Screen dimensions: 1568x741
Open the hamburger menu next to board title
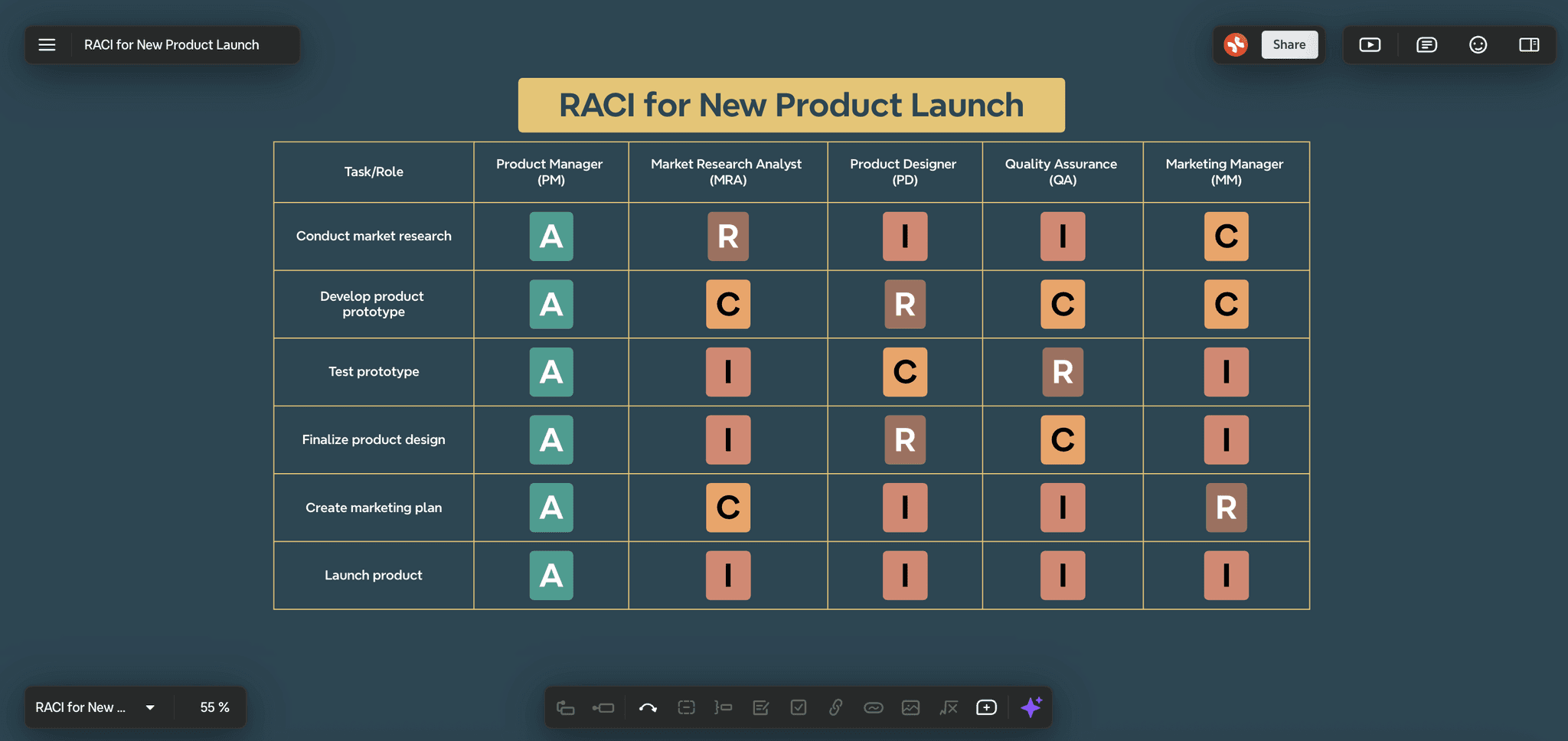click(x=47, y=44)
